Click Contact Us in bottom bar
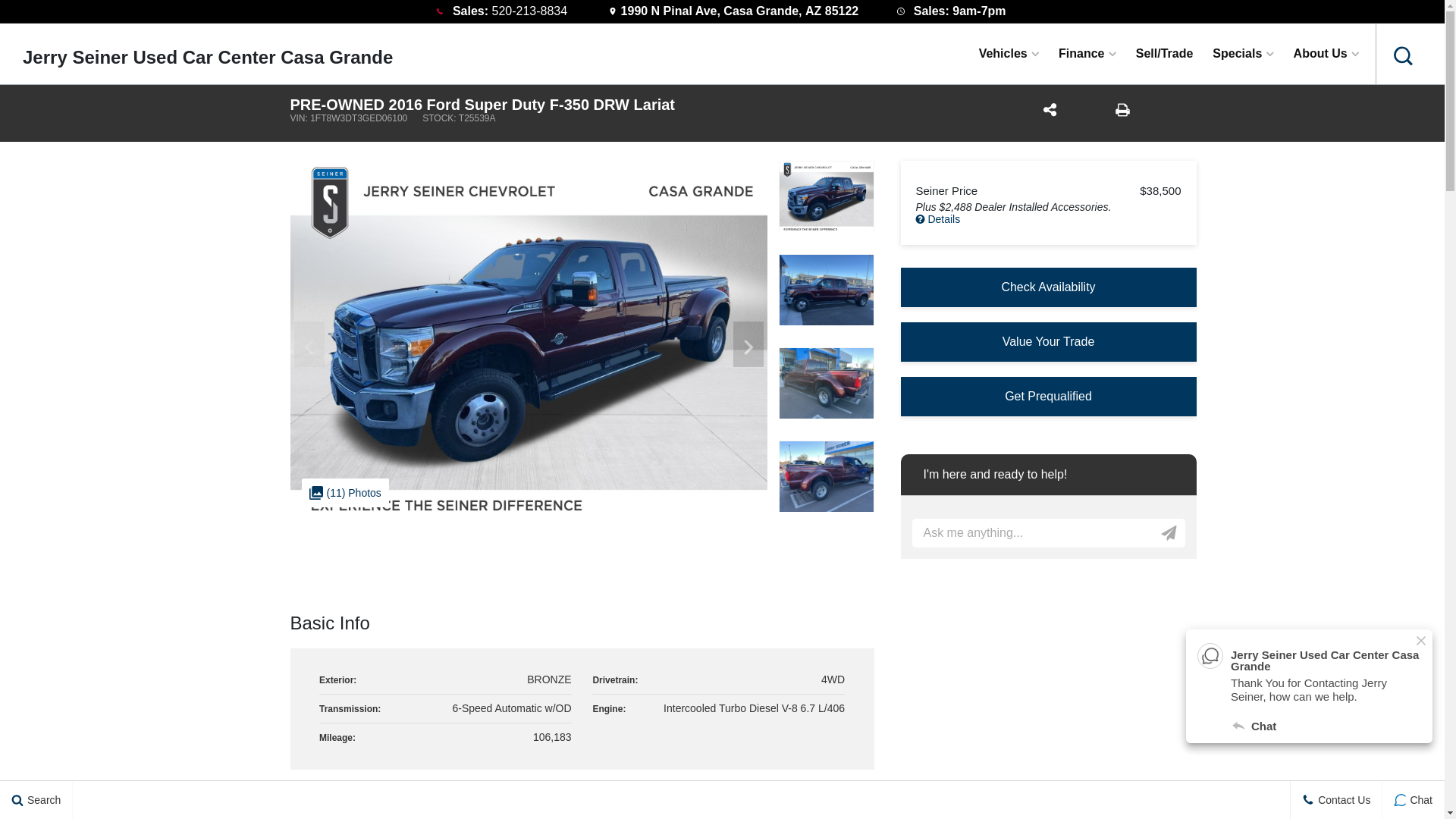1456x819 pixels. pyautogui.click(x=1336, y=800)
